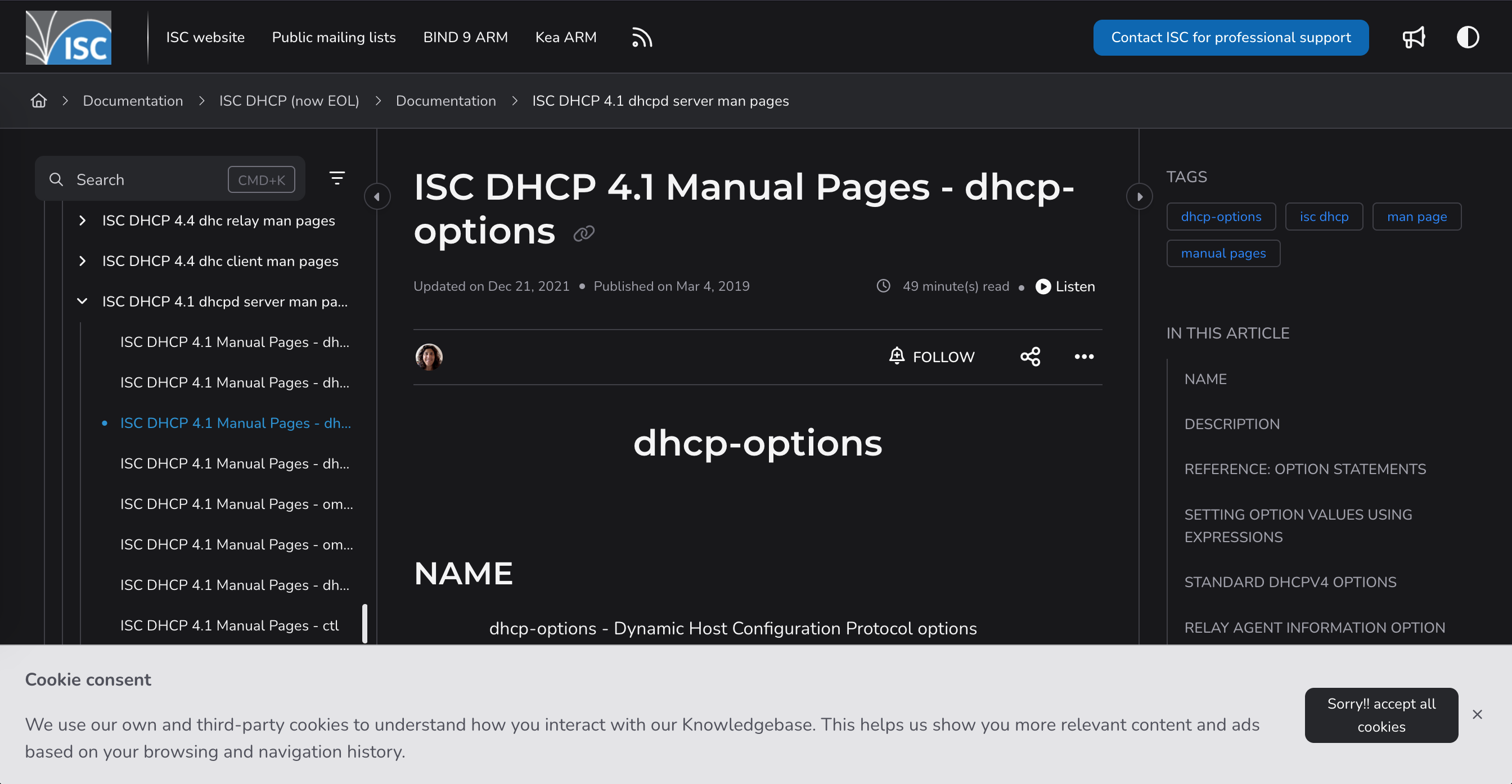Go to ISC DHCP (now EOL) breadcrumb
This screenshot has height=784, width=1512.
[x=289, y=101]
